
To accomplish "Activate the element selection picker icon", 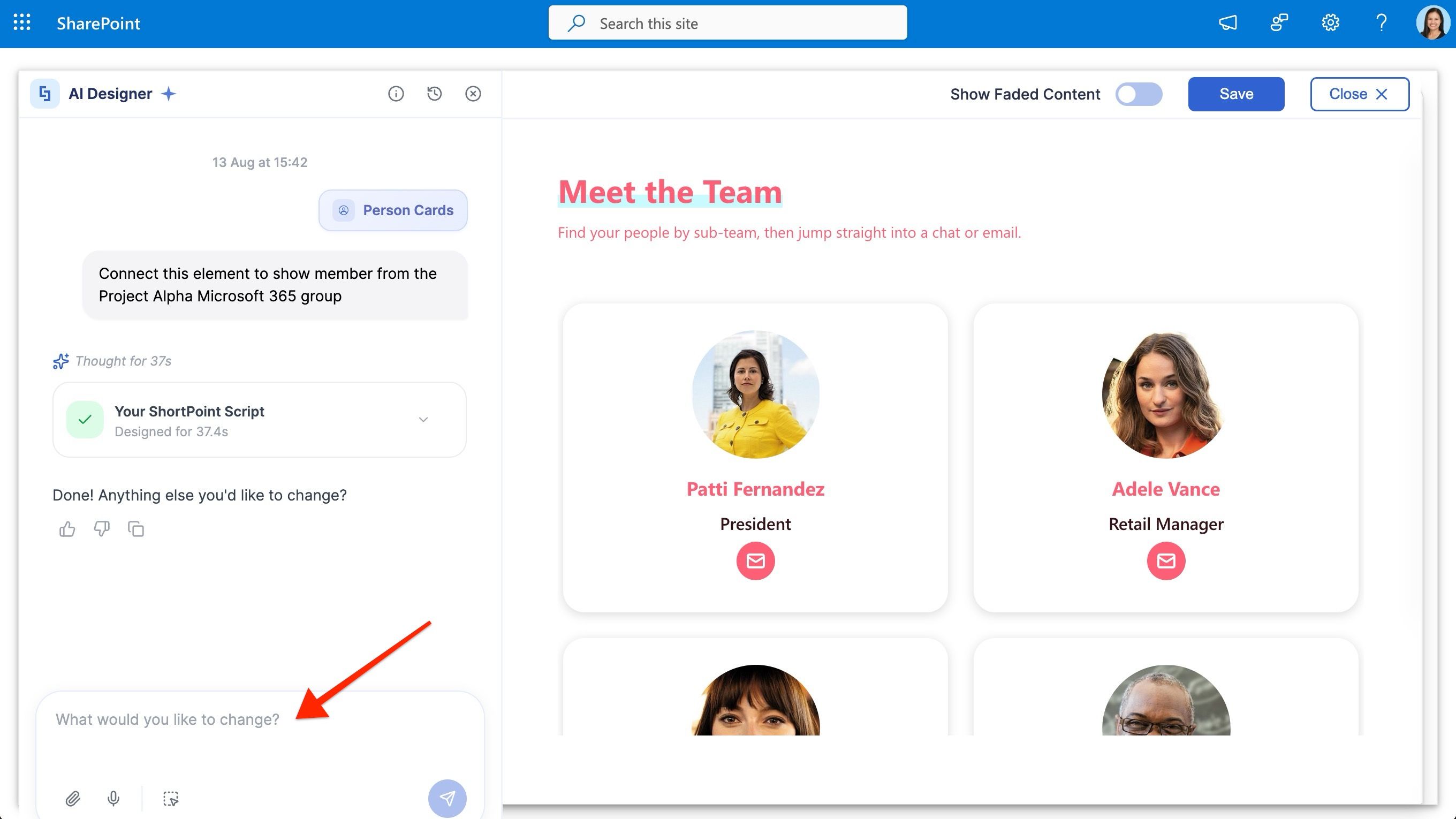I will pos(171,799).
